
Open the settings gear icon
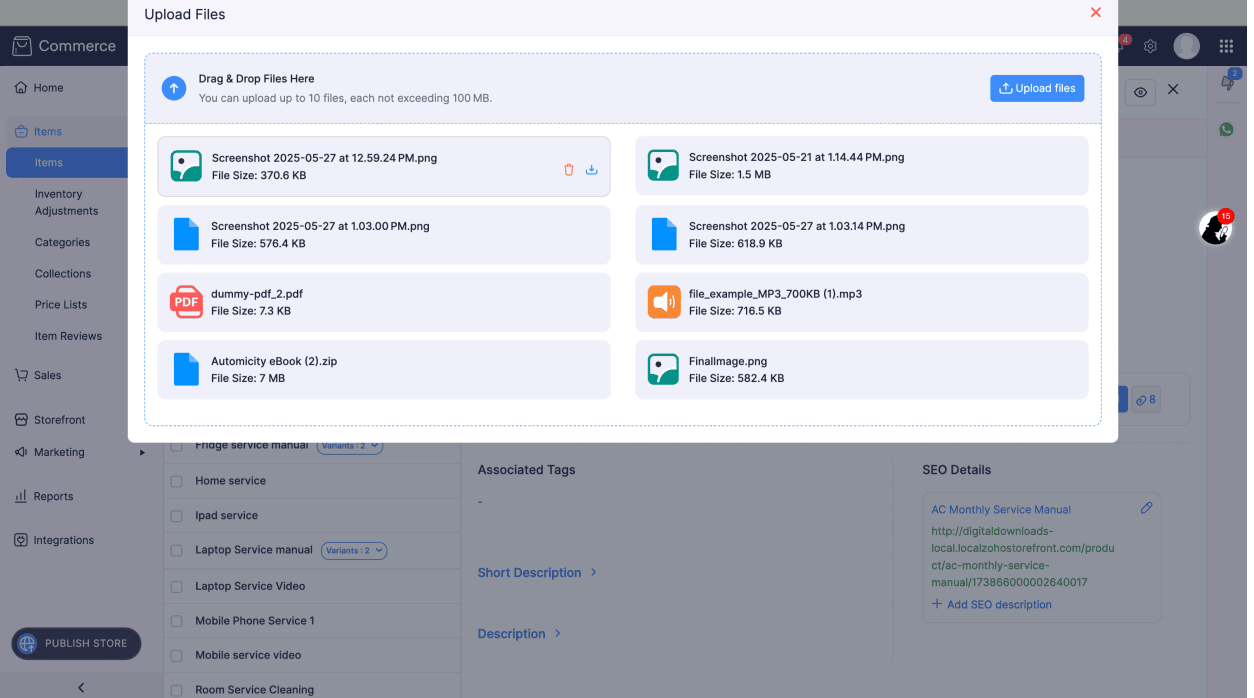click(1150, 46)
